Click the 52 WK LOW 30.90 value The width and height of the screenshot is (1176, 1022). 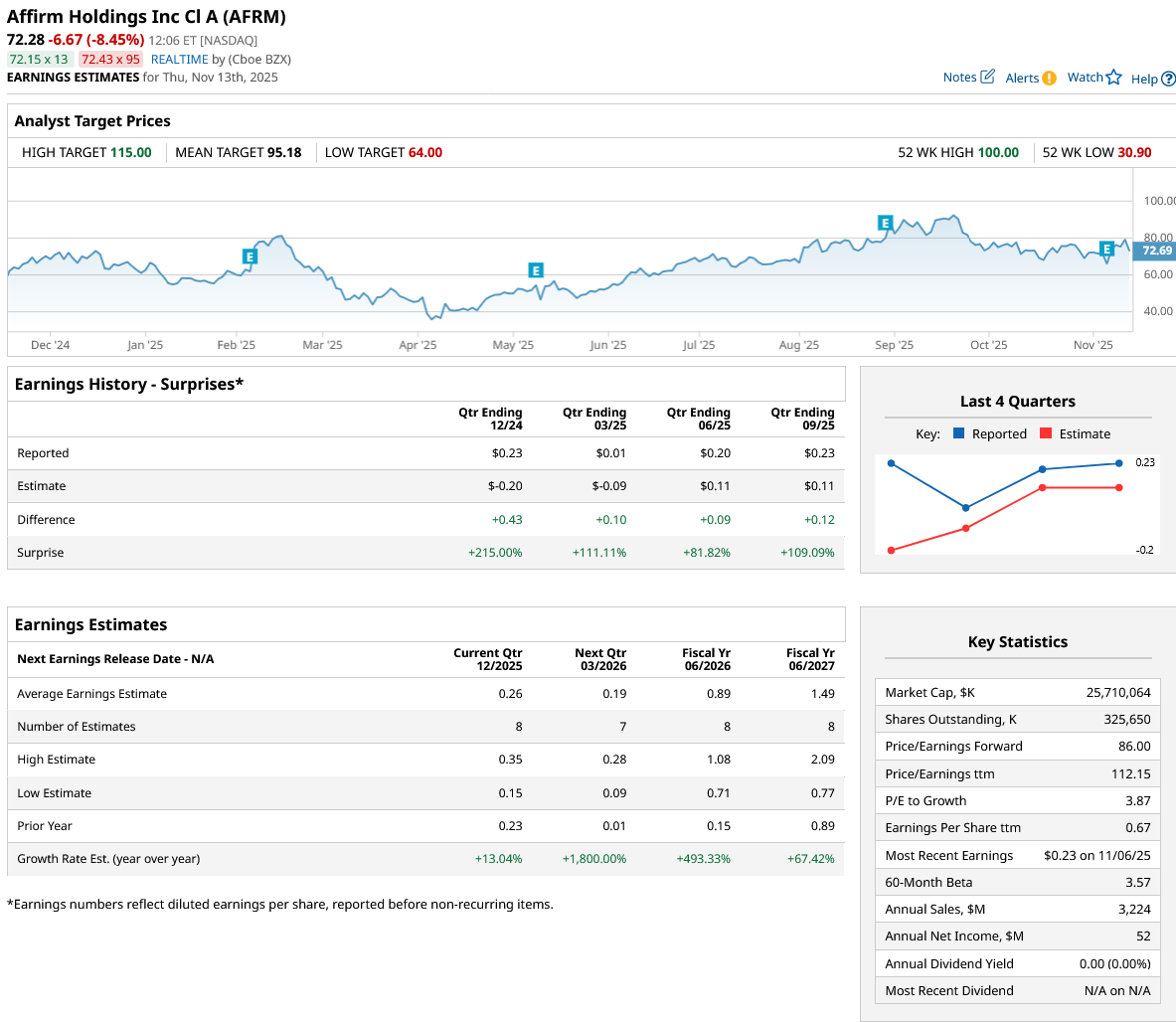(1134, 152)
